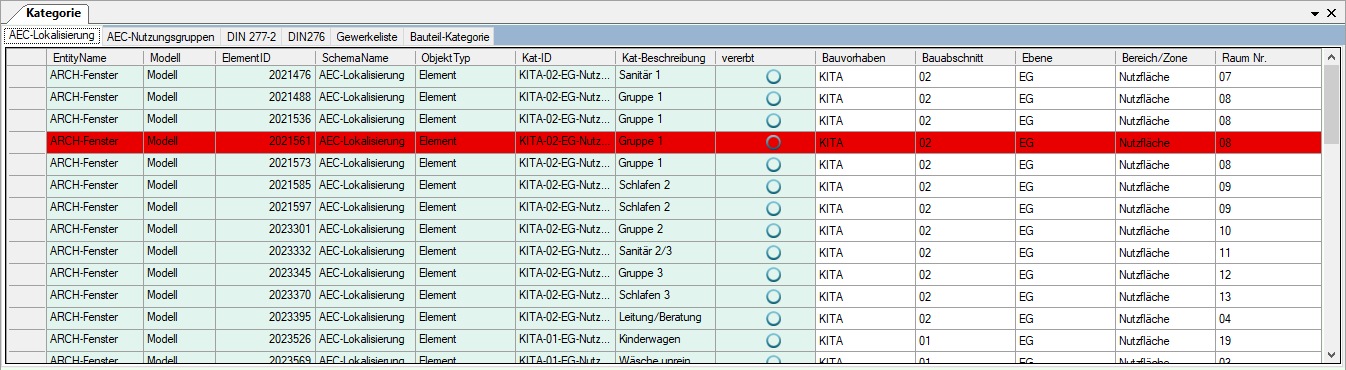Sort by ElementID column header
This screenshot has height=370, width=1346.
tap(265, 58)
